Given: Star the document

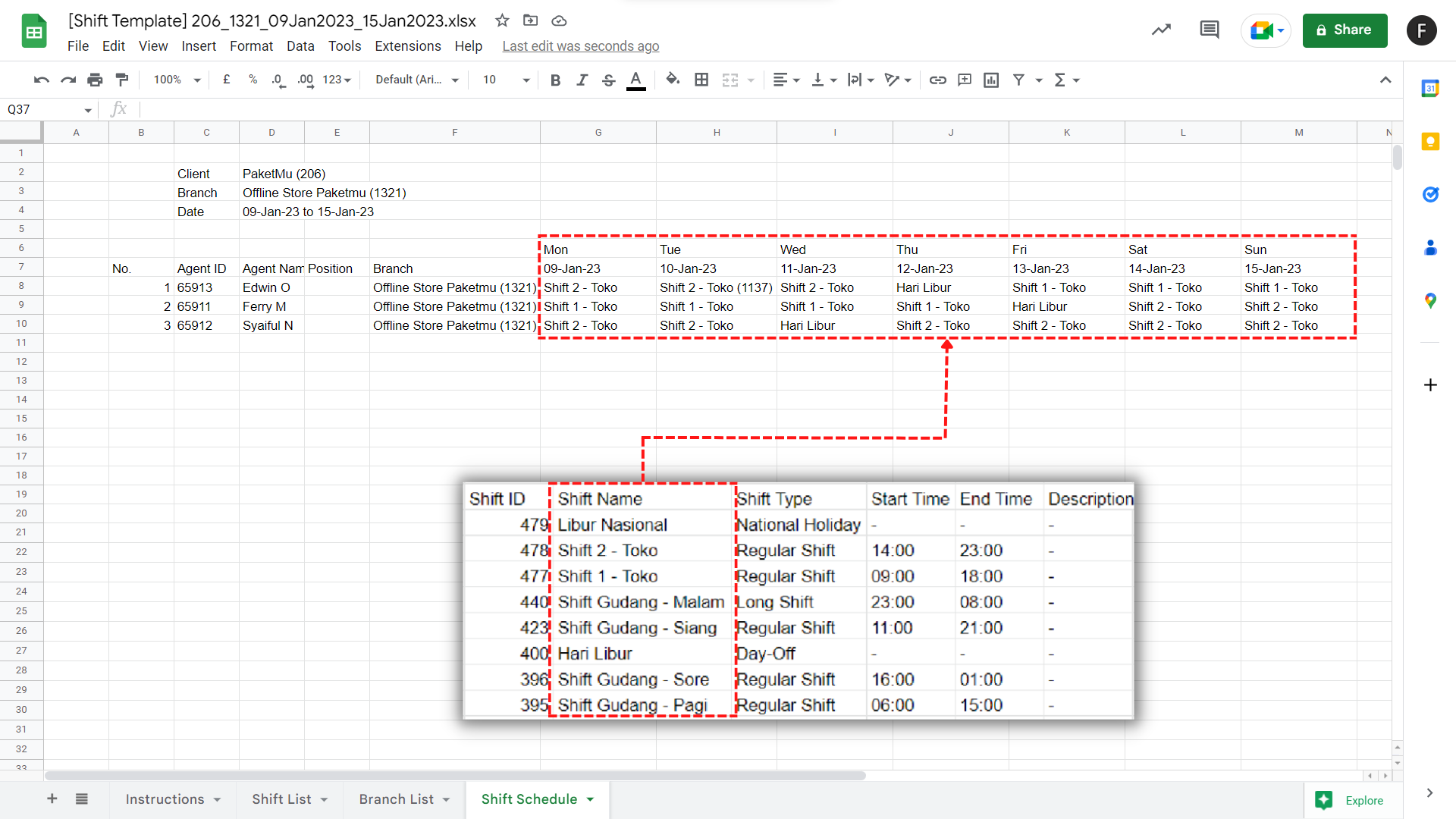Looking at the screenshot, I should pos(502,20).
